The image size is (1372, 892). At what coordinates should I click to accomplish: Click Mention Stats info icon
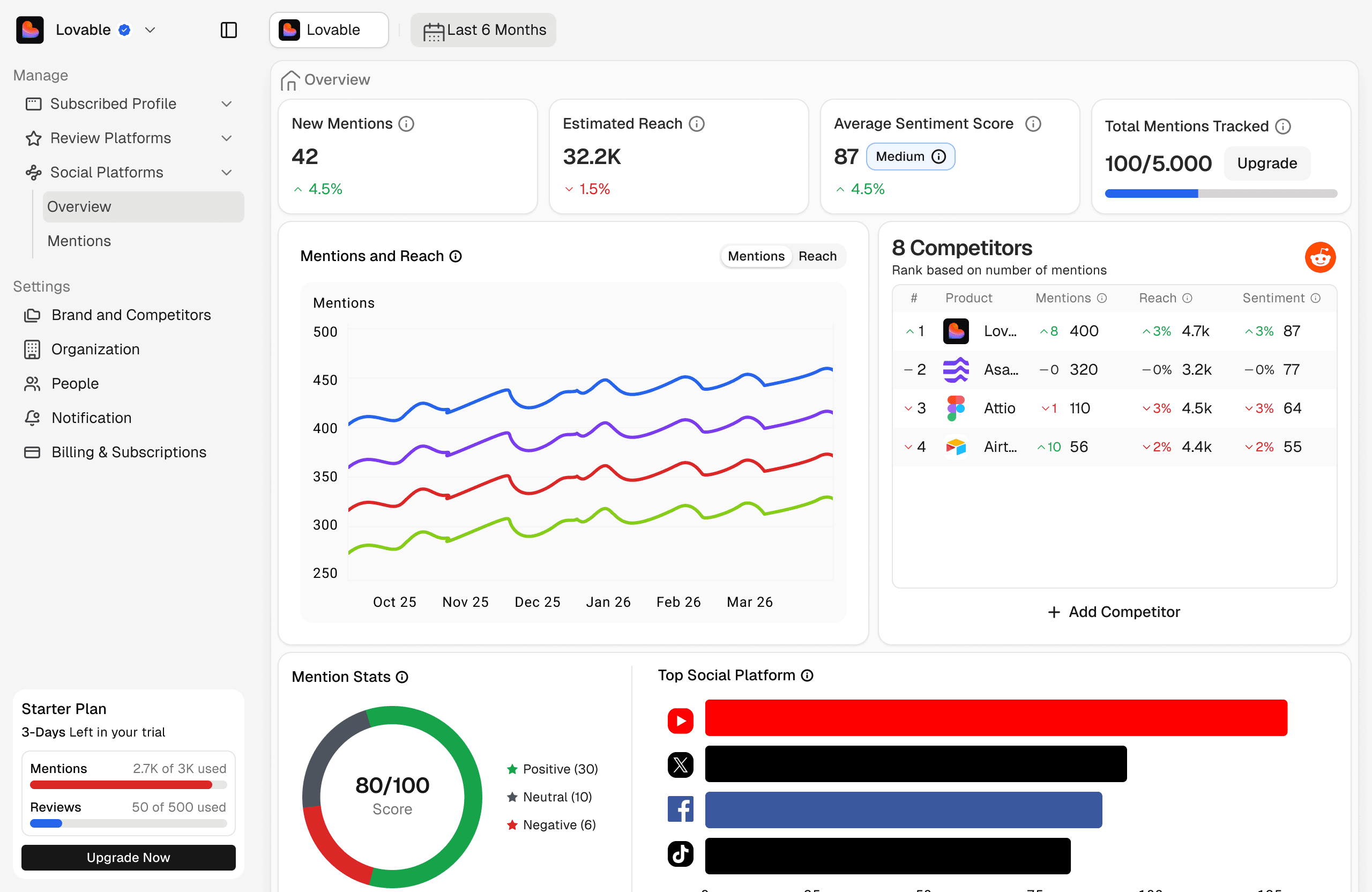(x=402, y=677)
